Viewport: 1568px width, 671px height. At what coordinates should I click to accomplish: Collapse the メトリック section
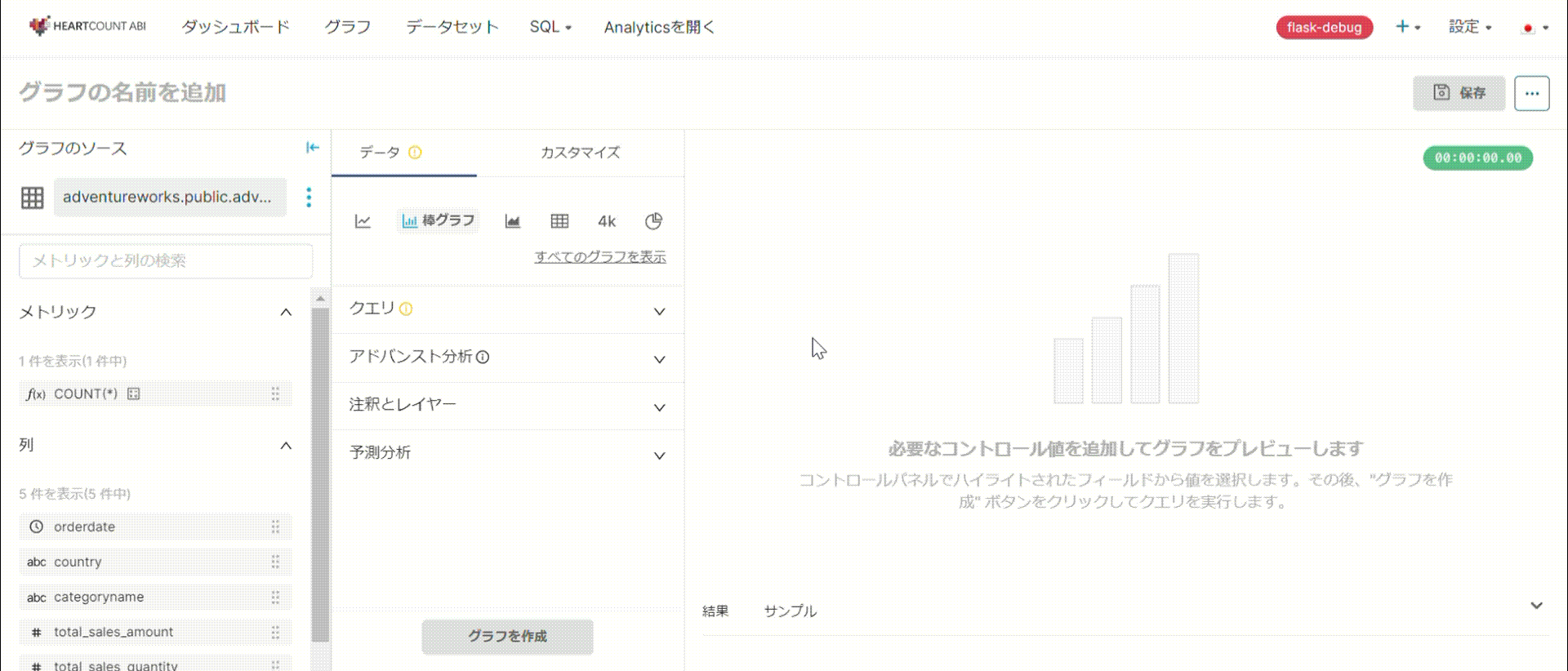(x=286, y=312)
